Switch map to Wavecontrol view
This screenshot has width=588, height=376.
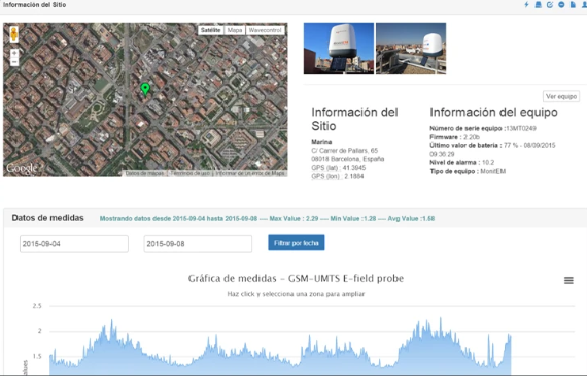(x=265, y=30)
